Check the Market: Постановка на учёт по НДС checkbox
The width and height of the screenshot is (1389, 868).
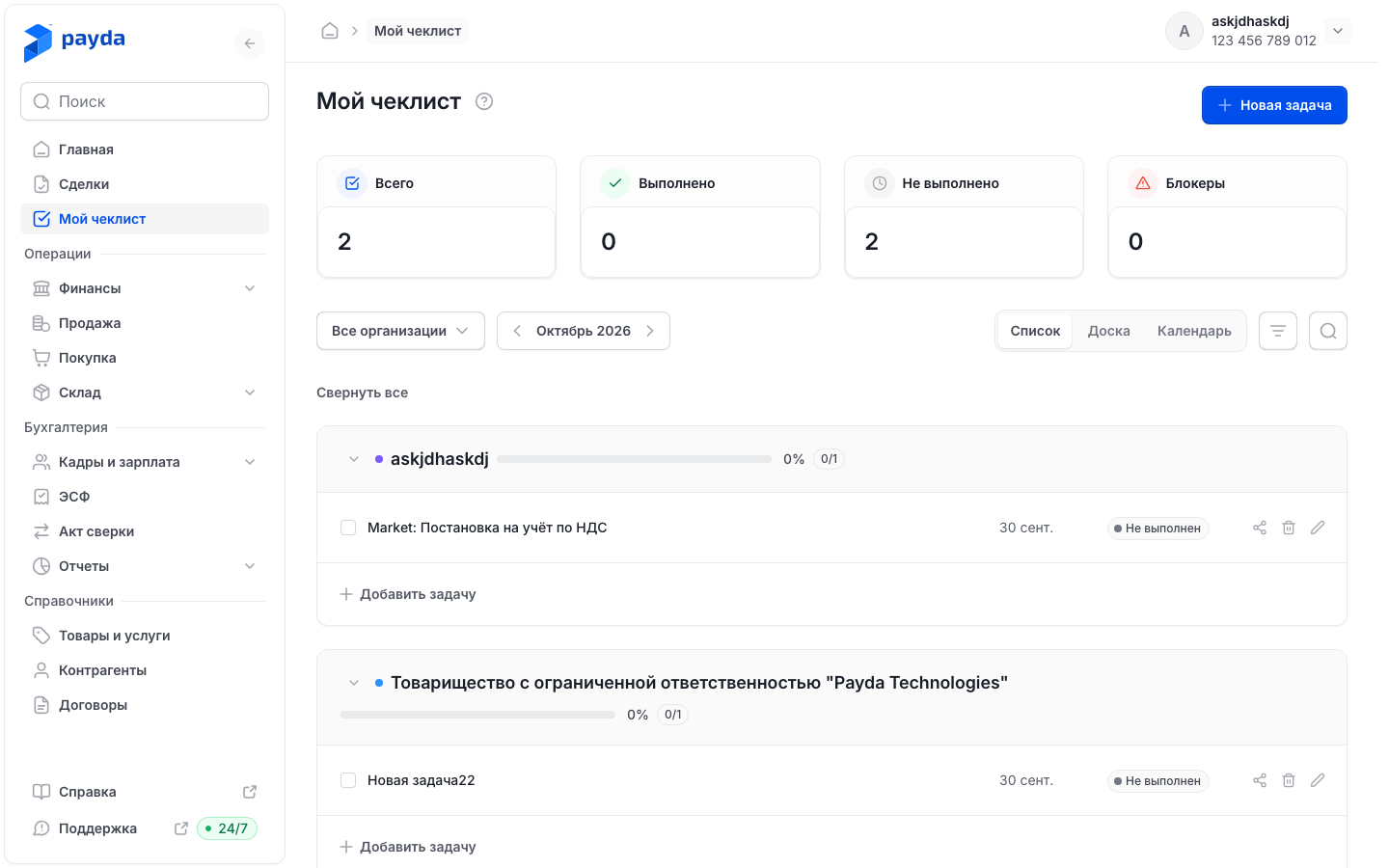[348, 528]
